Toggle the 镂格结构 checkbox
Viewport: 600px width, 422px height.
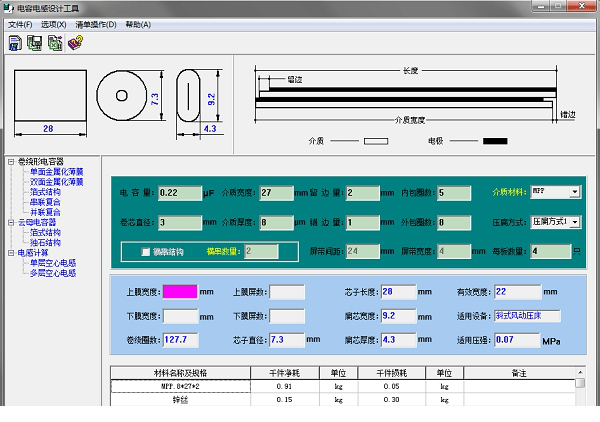pyautogui.click(x=145, y=252)
